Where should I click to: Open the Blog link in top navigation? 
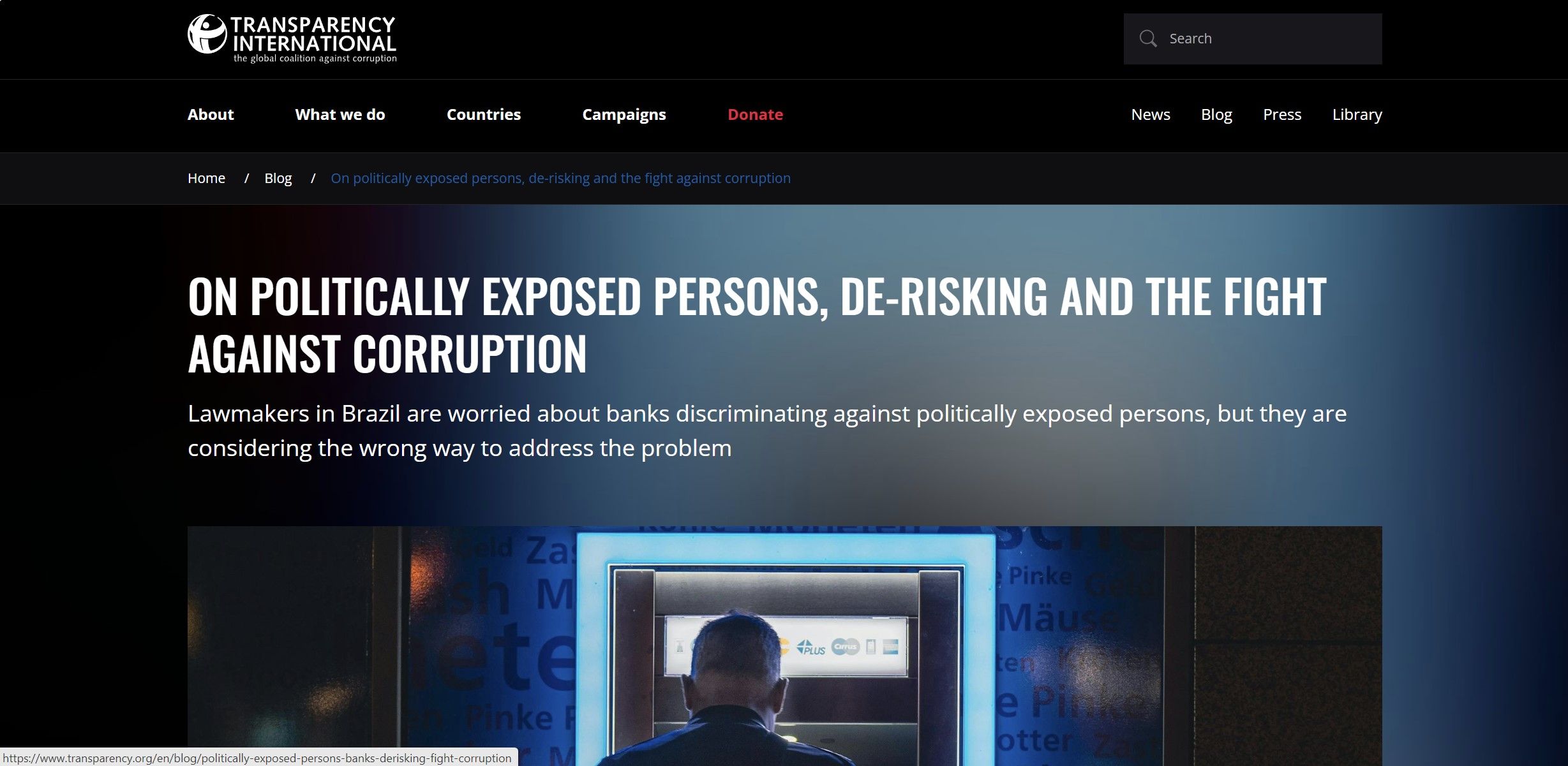(x=1216, y=115)
